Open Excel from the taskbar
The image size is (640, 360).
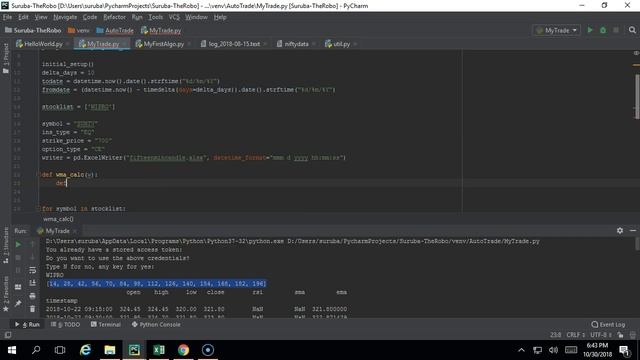click(159, 350)
